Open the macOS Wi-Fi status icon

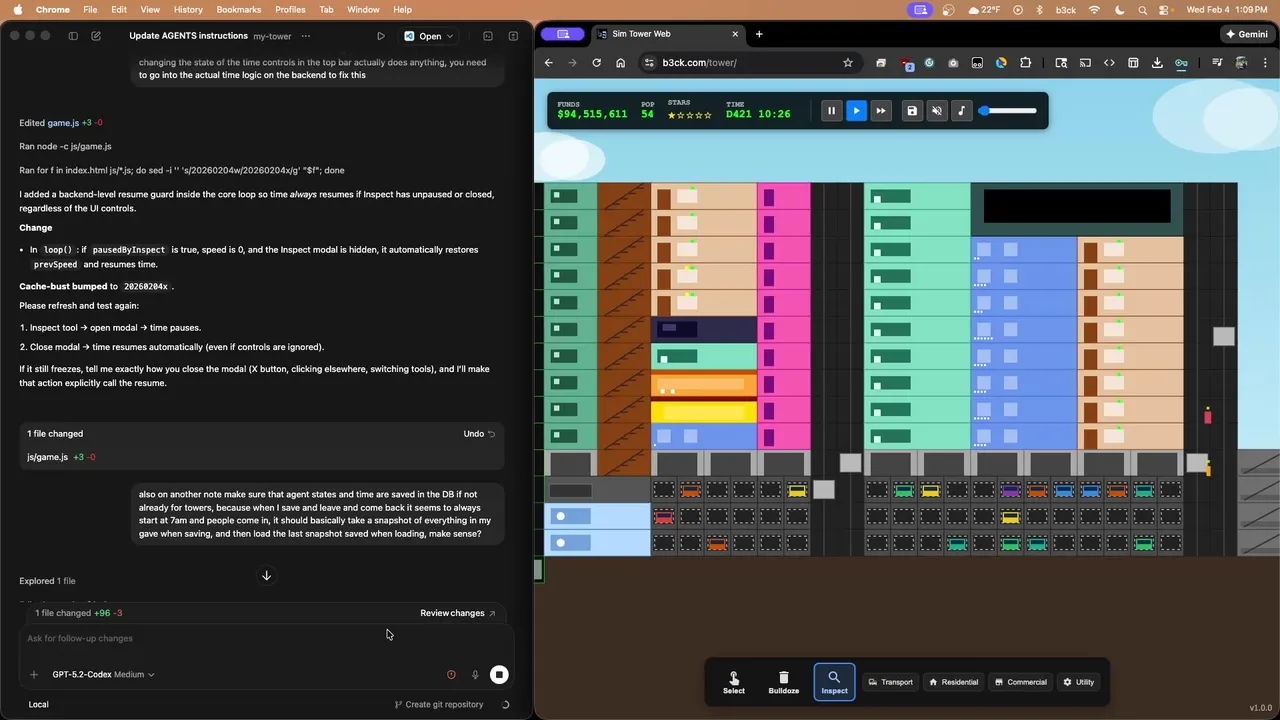[1094, 9]
